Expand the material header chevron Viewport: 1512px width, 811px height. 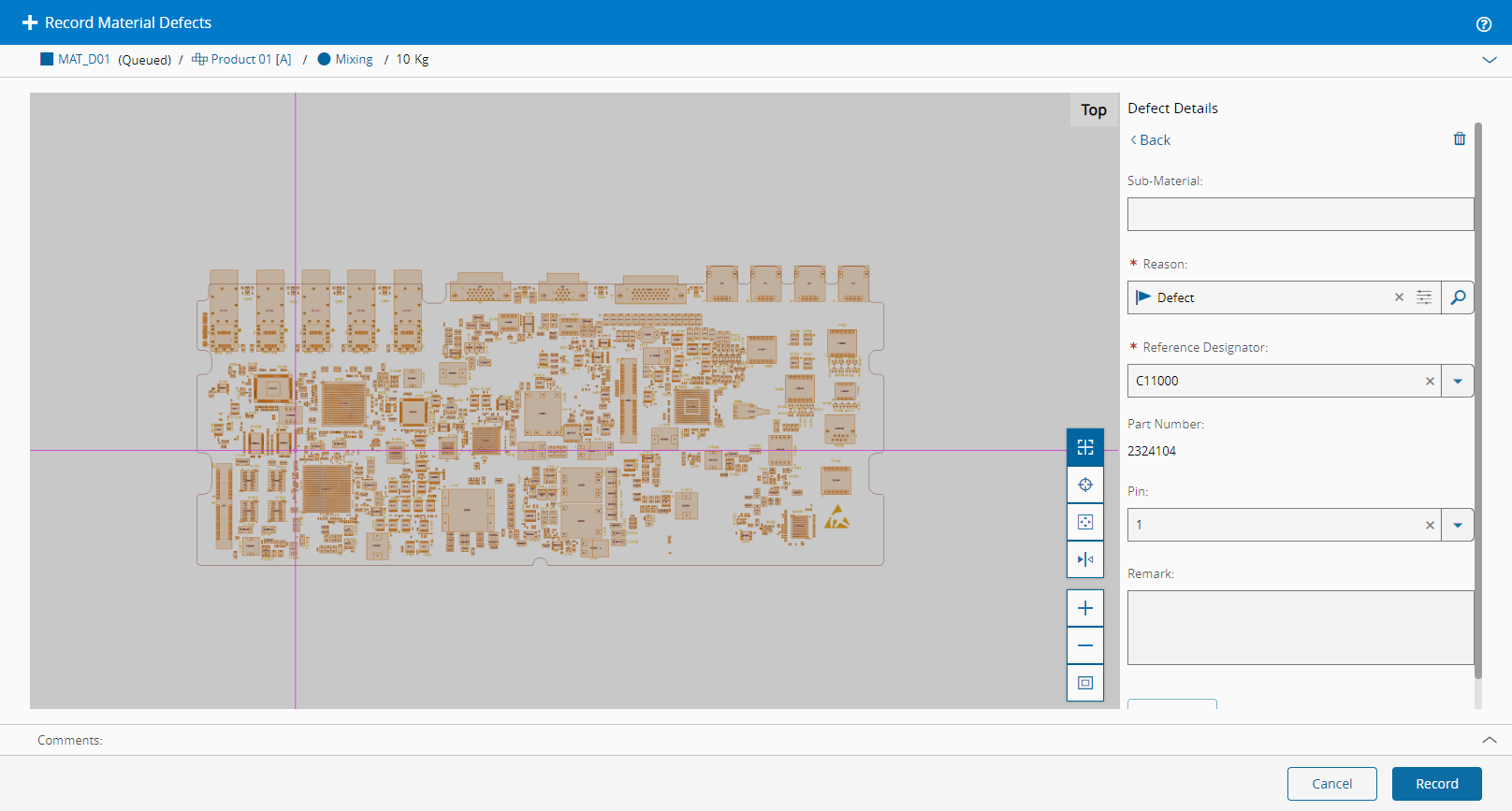(1489, 60)
